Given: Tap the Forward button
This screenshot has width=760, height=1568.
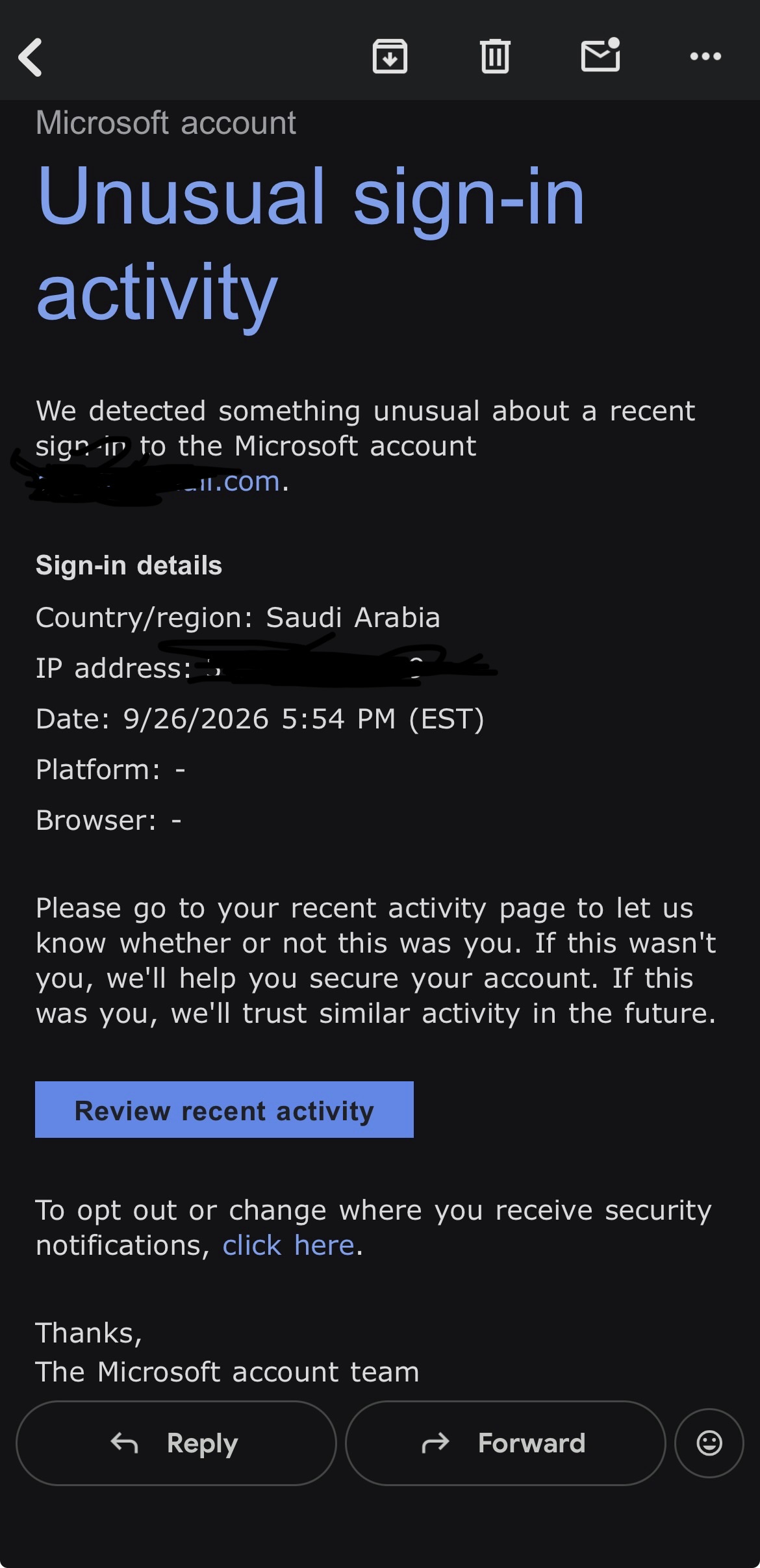Looking at the screenshot, I should pos(505,1443).
